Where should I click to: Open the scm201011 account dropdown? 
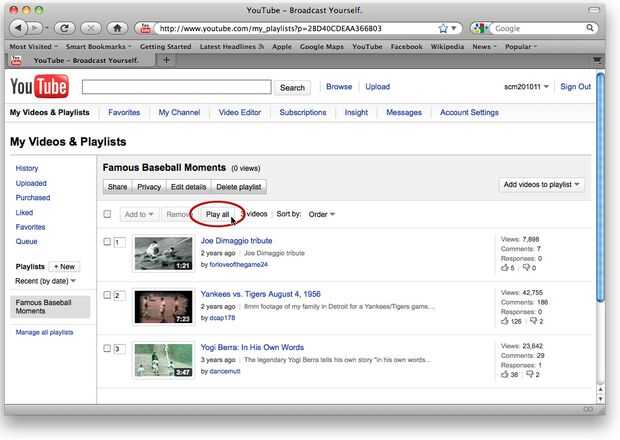pyautogui.click(x=526, y=87)
